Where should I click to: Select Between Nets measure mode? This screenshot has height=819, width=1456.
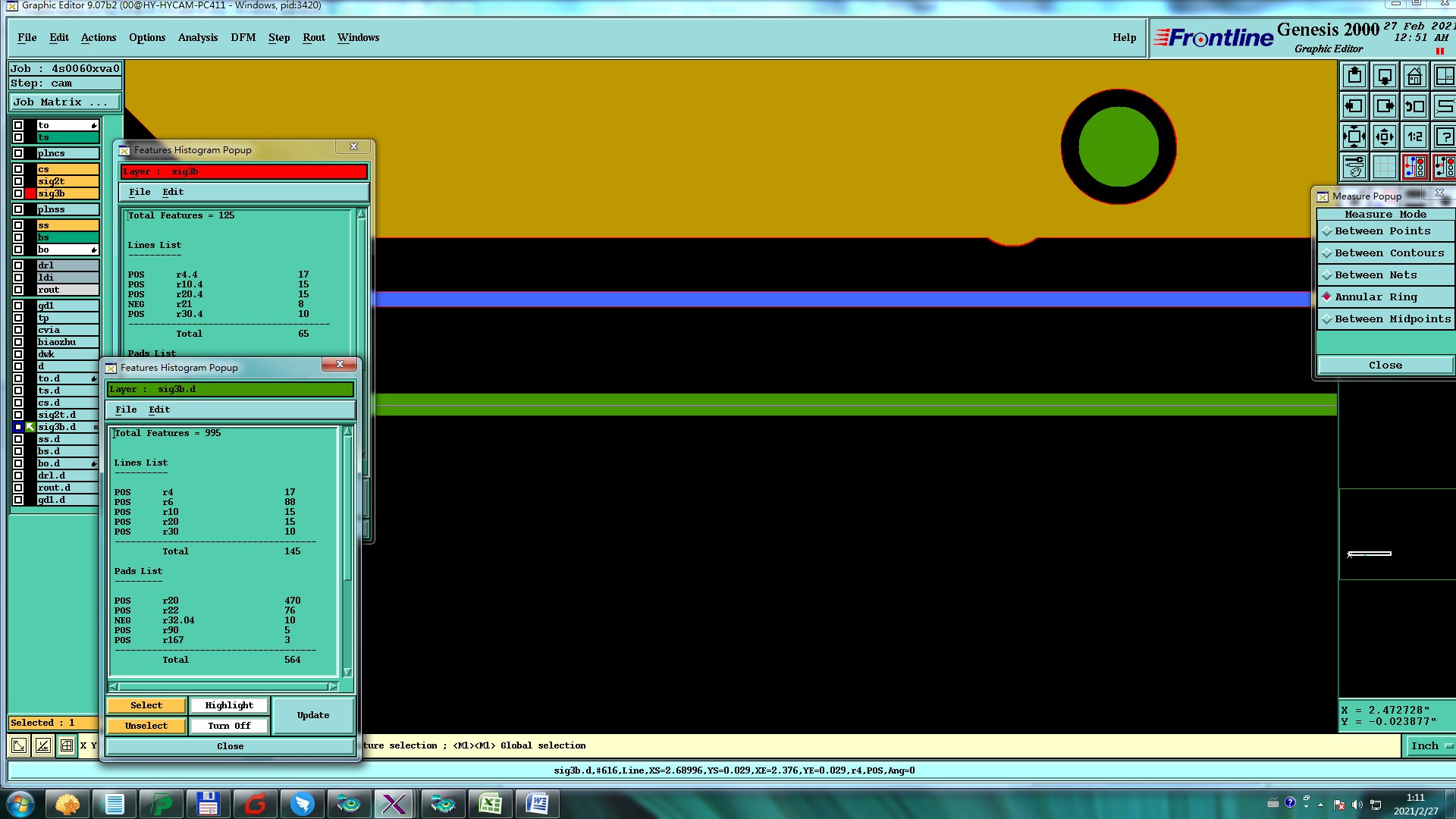point(1375,275)
